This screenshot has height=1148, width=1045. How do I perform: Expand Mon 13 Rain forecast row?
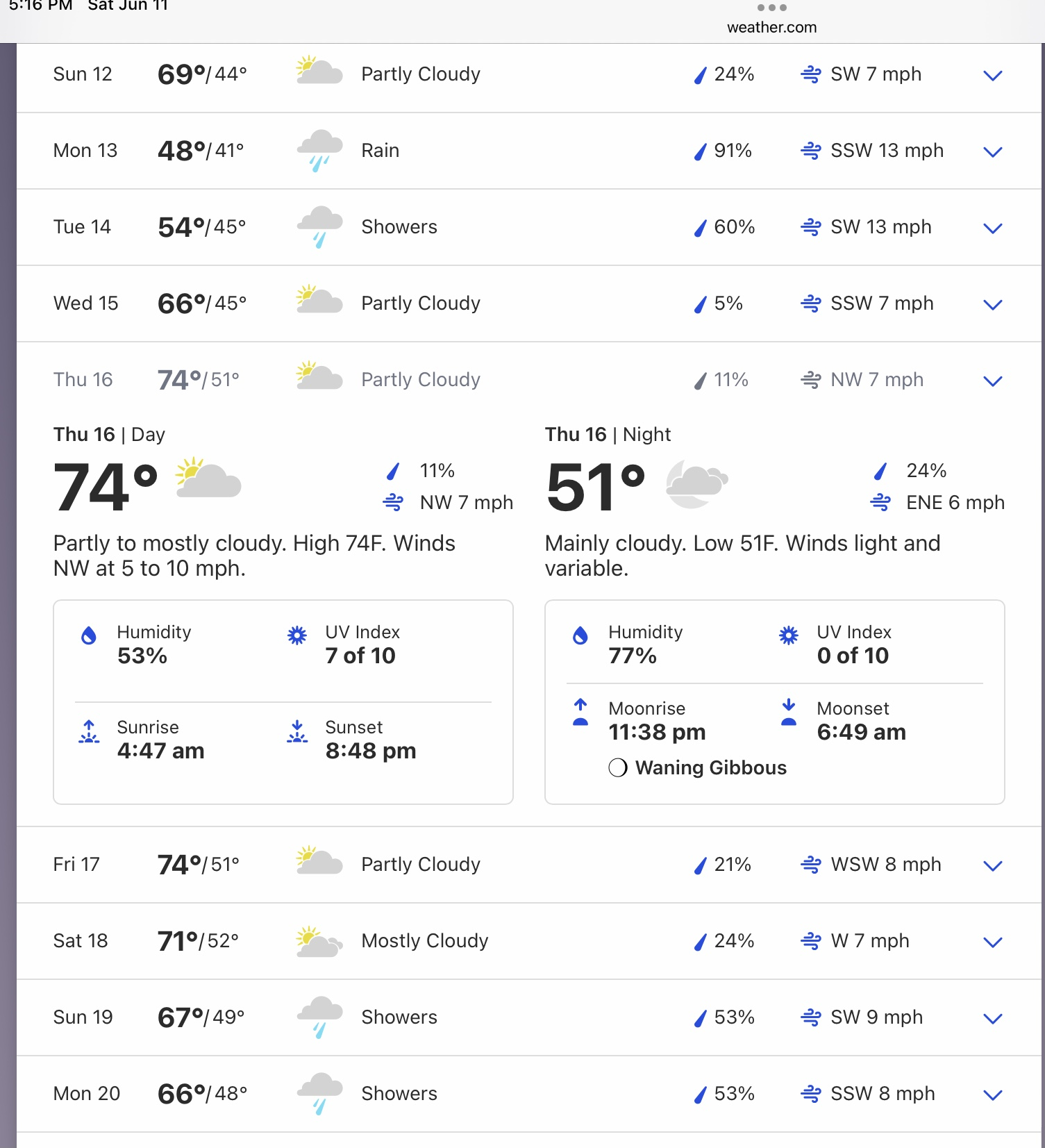click(x=993, y=152)
